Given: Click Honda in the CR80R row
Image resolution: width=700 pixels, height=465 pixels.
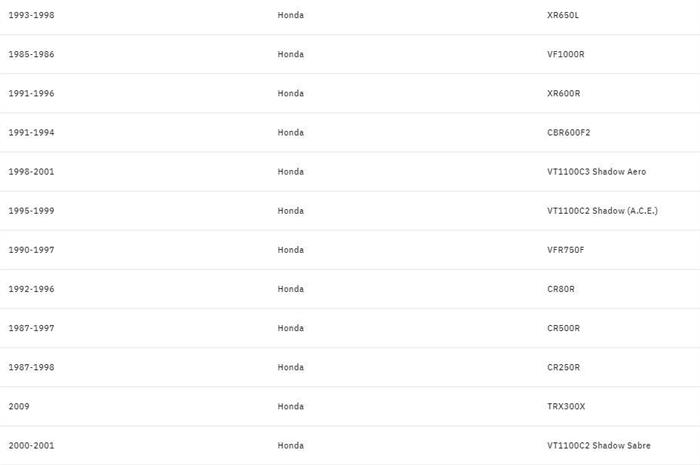Looking at the screenshot, I should tap(290, 289).
